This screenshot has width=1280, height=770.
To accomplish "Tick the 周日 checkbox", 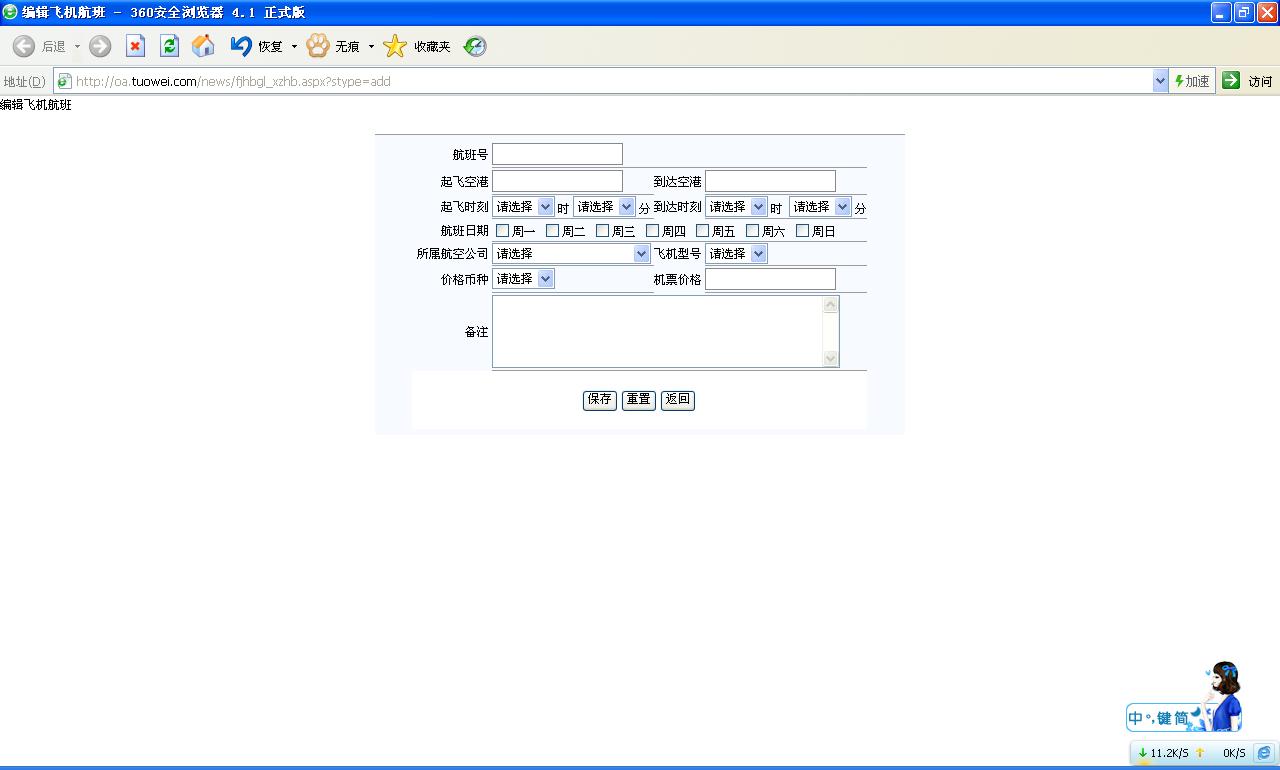I will pyautogui.click(x=802, y=231).
